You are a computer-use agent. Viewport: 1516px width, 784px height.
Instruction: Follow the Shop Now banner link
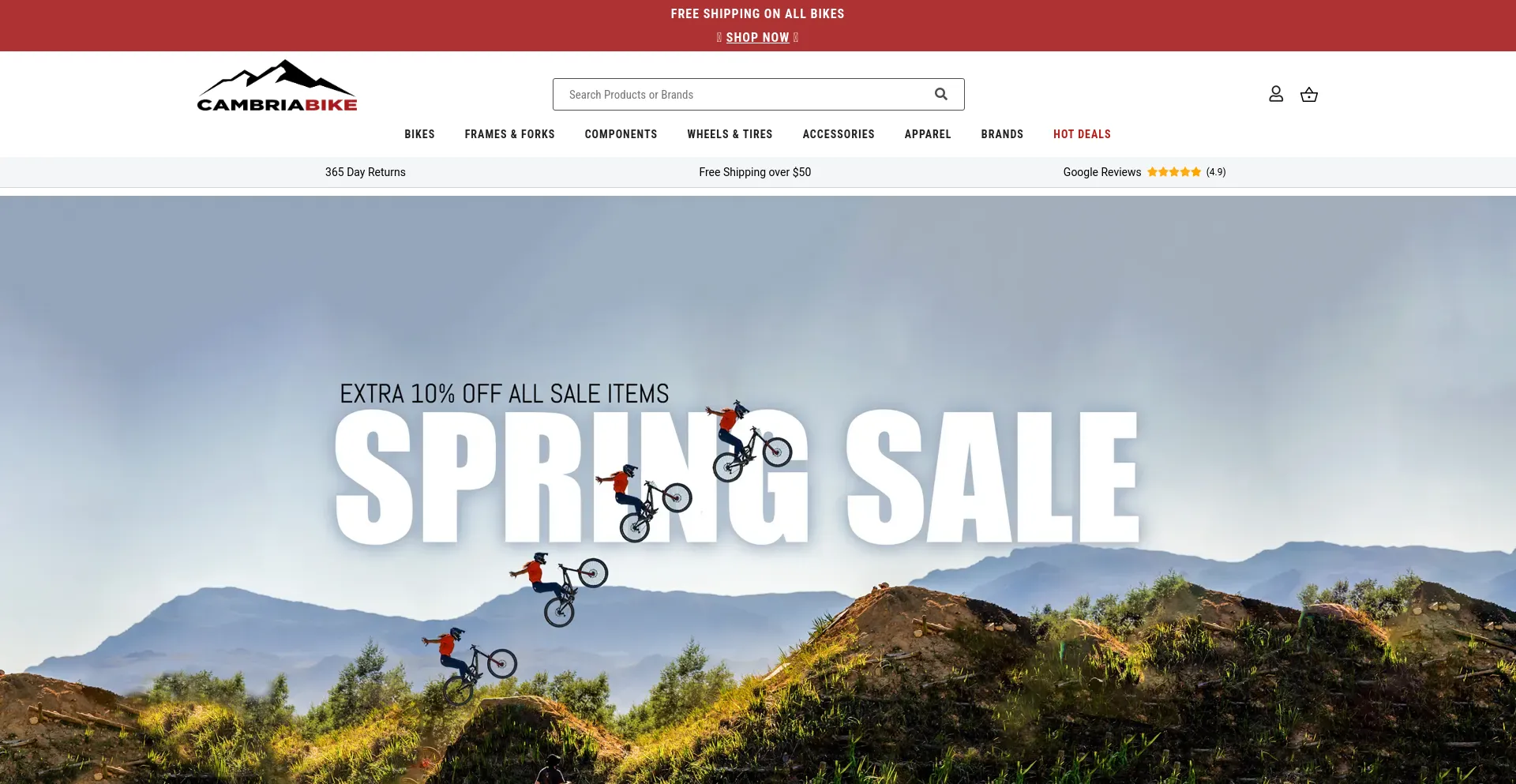point(757,37)
